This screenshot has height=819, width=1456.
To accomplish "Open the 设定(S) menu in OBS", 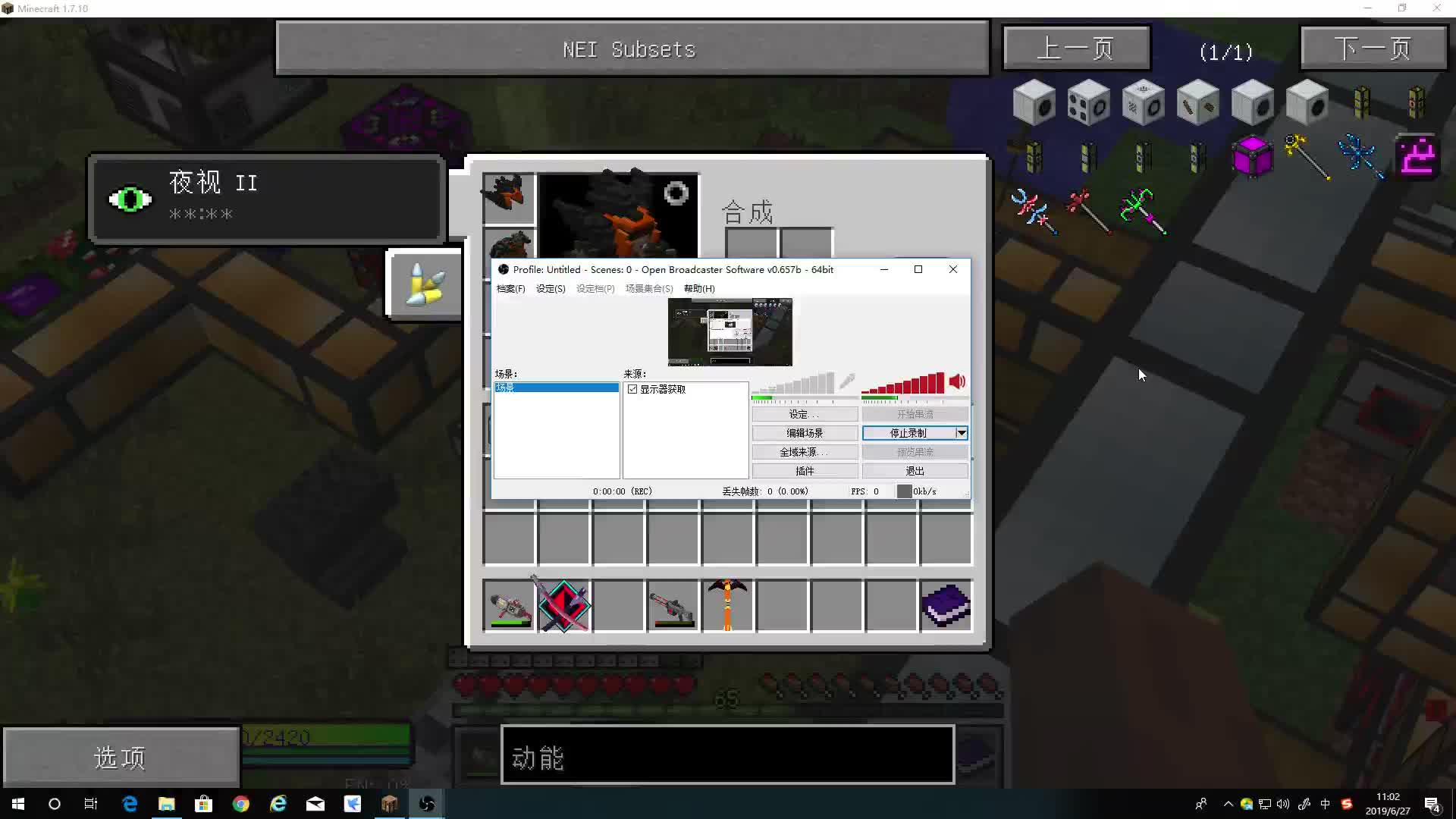I will tap(551, 289).
